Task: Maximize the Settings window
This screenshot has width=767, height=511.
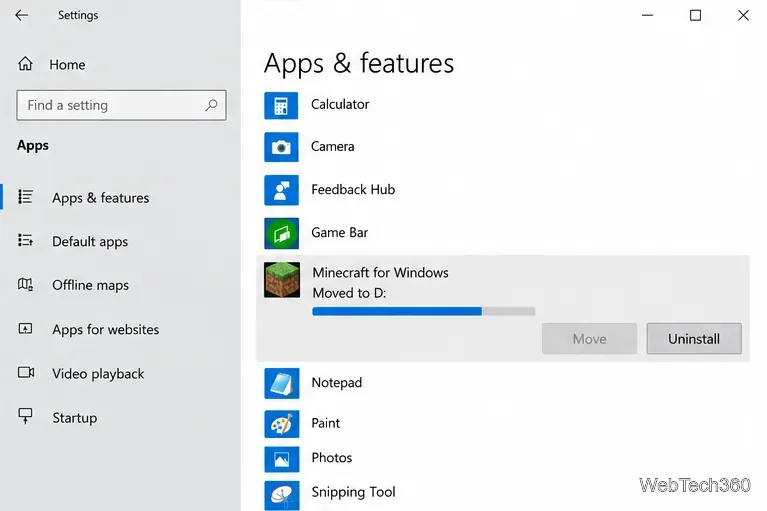Action: click(x=695, y=15)
